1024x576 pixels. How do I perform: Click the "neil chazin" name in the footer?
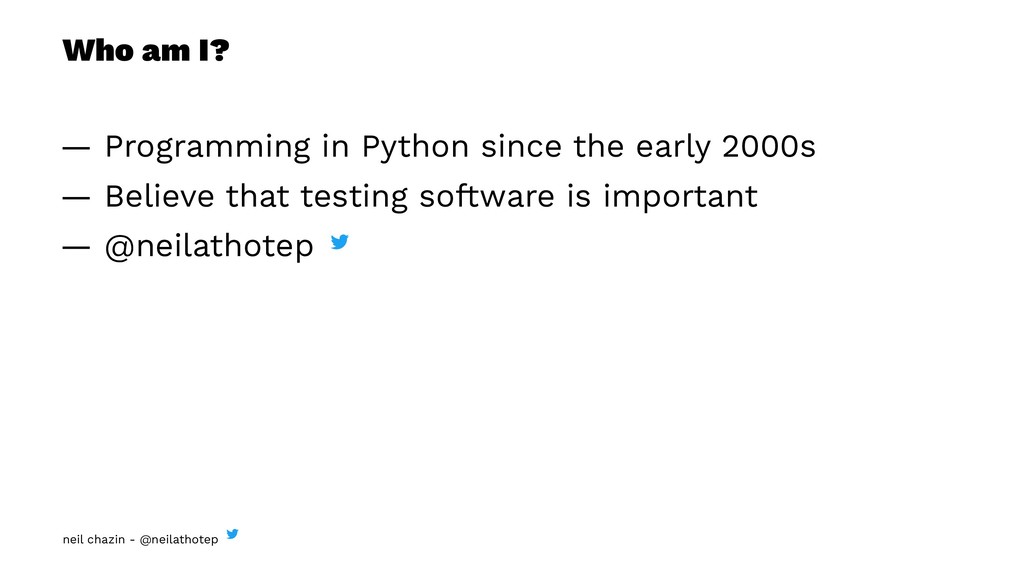coord(94,540)
